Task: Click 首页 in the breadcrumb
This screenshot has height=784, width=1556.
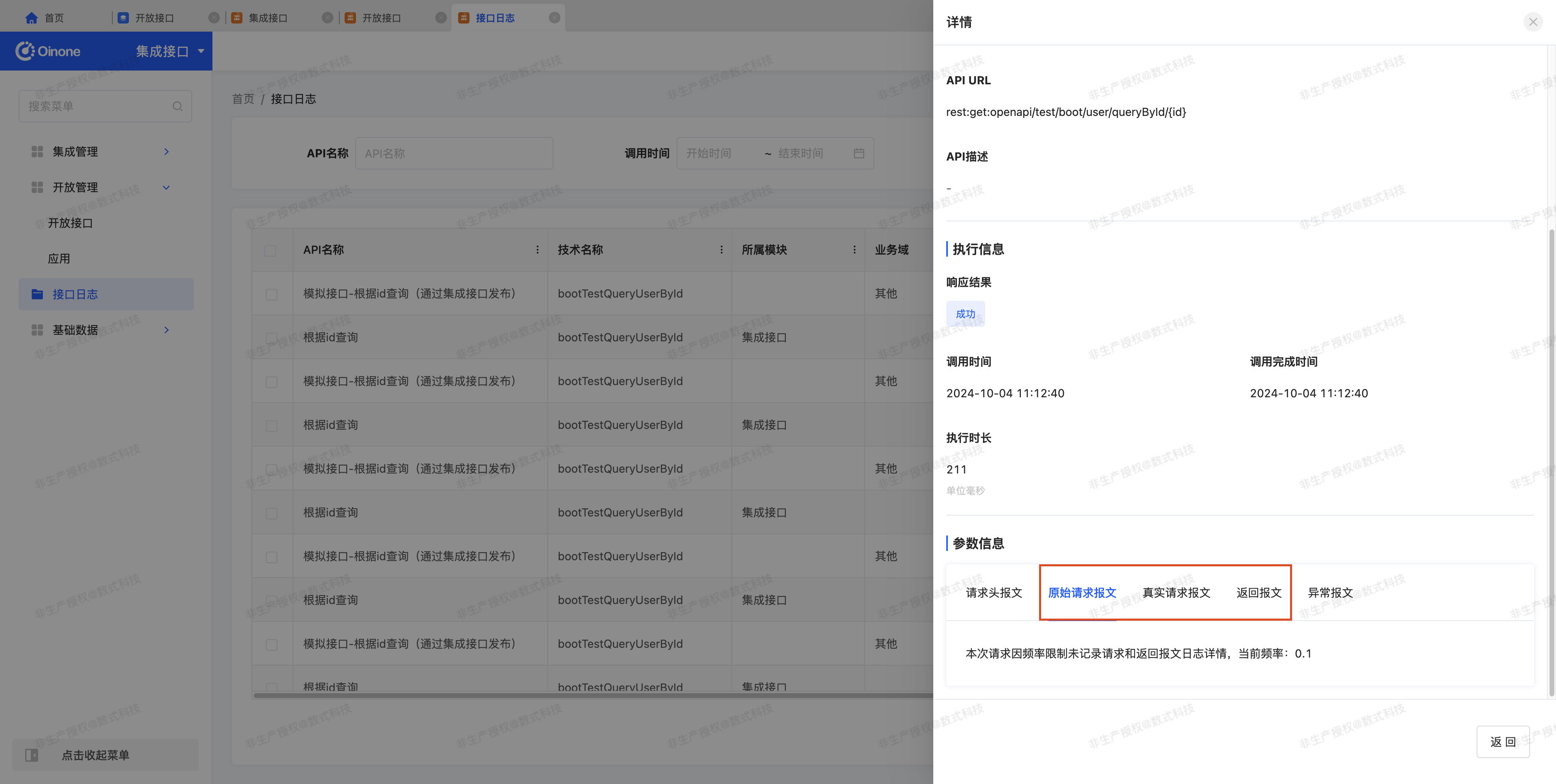Action: [x=243, y=99]
